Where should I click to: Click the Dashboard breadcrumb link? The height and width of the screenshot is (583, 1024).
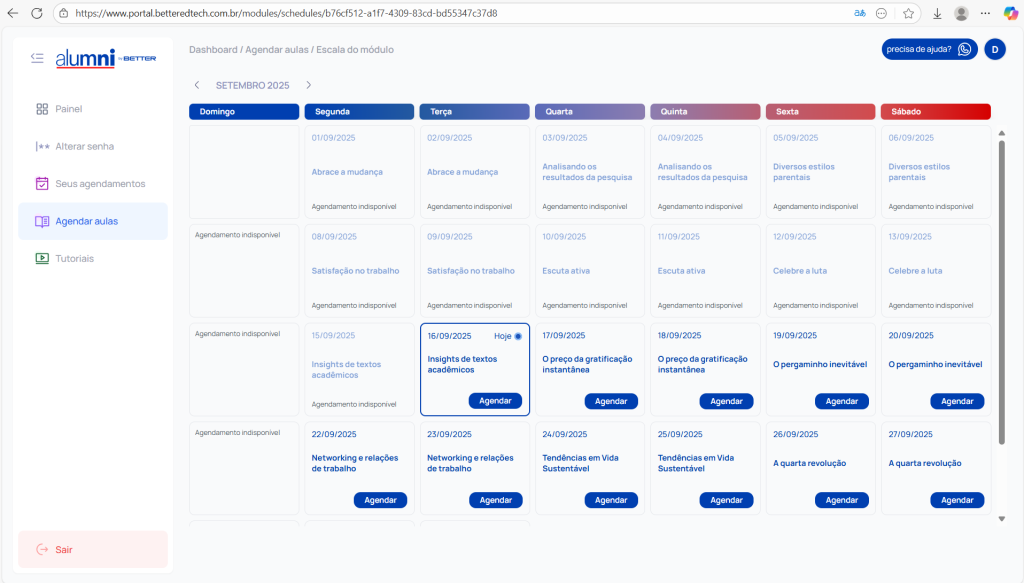click(x=213, y=49)
